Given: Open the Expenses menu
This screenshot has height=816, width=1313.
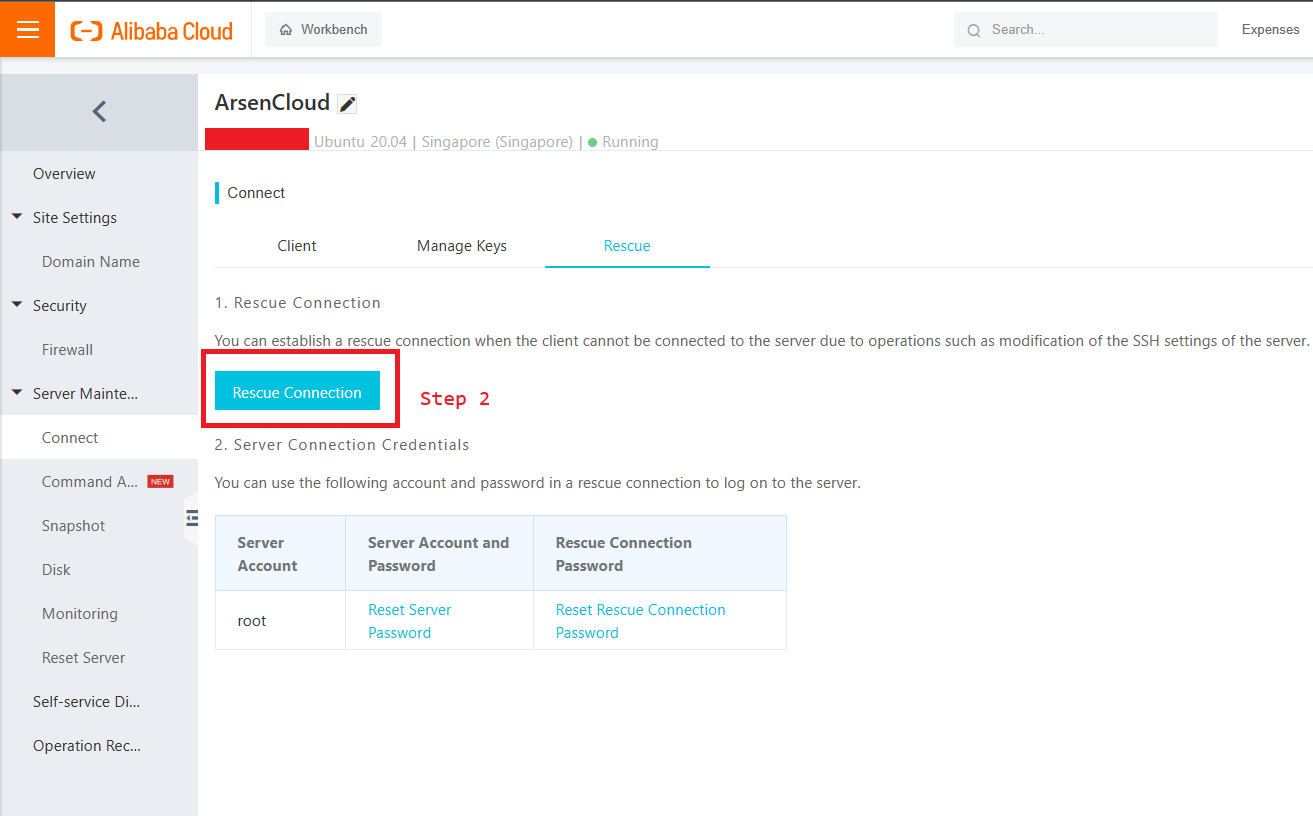Looking at the screenshot, I should (x=1270, y=30).
